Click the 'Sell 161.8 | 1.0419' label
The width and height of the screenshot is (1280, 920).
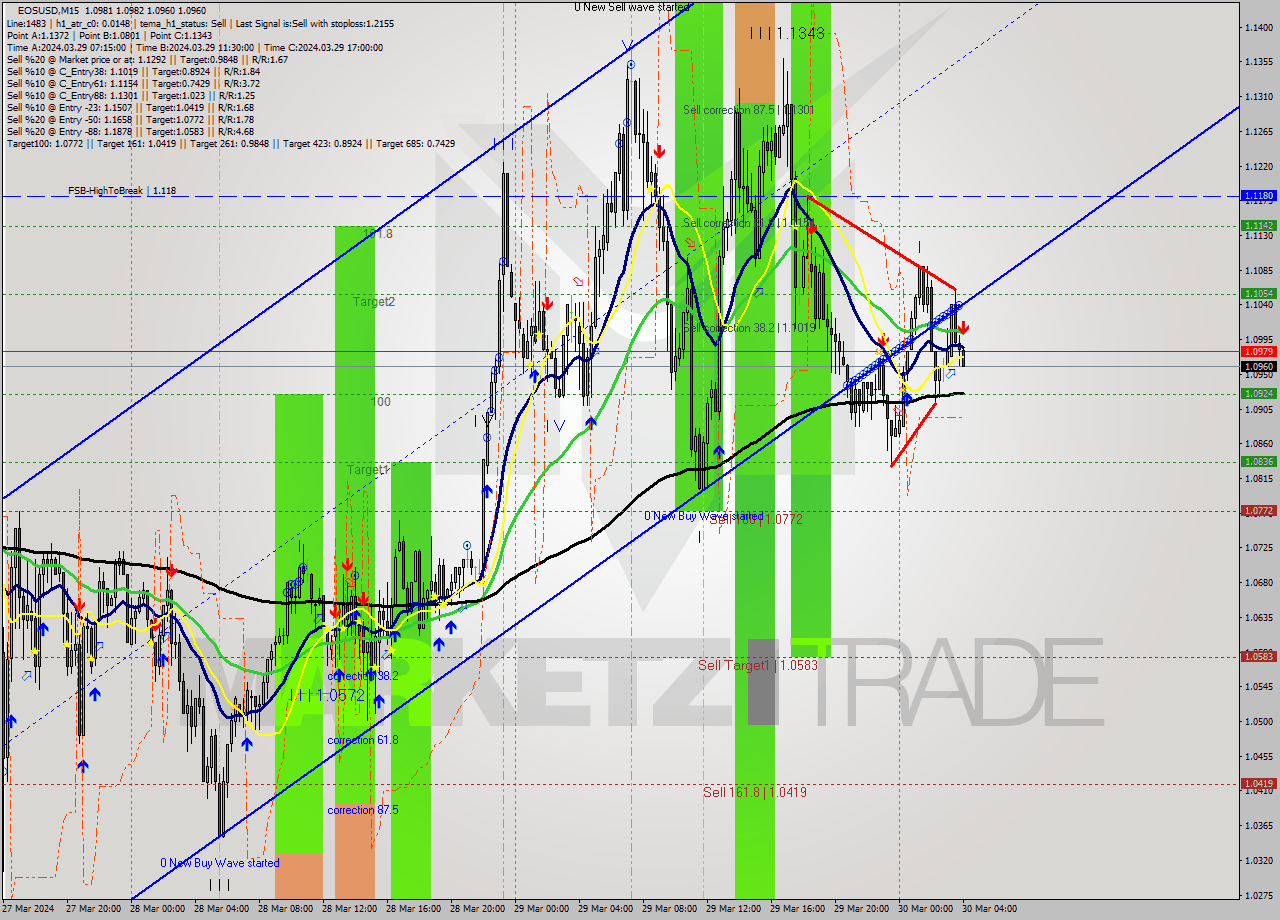754,791
